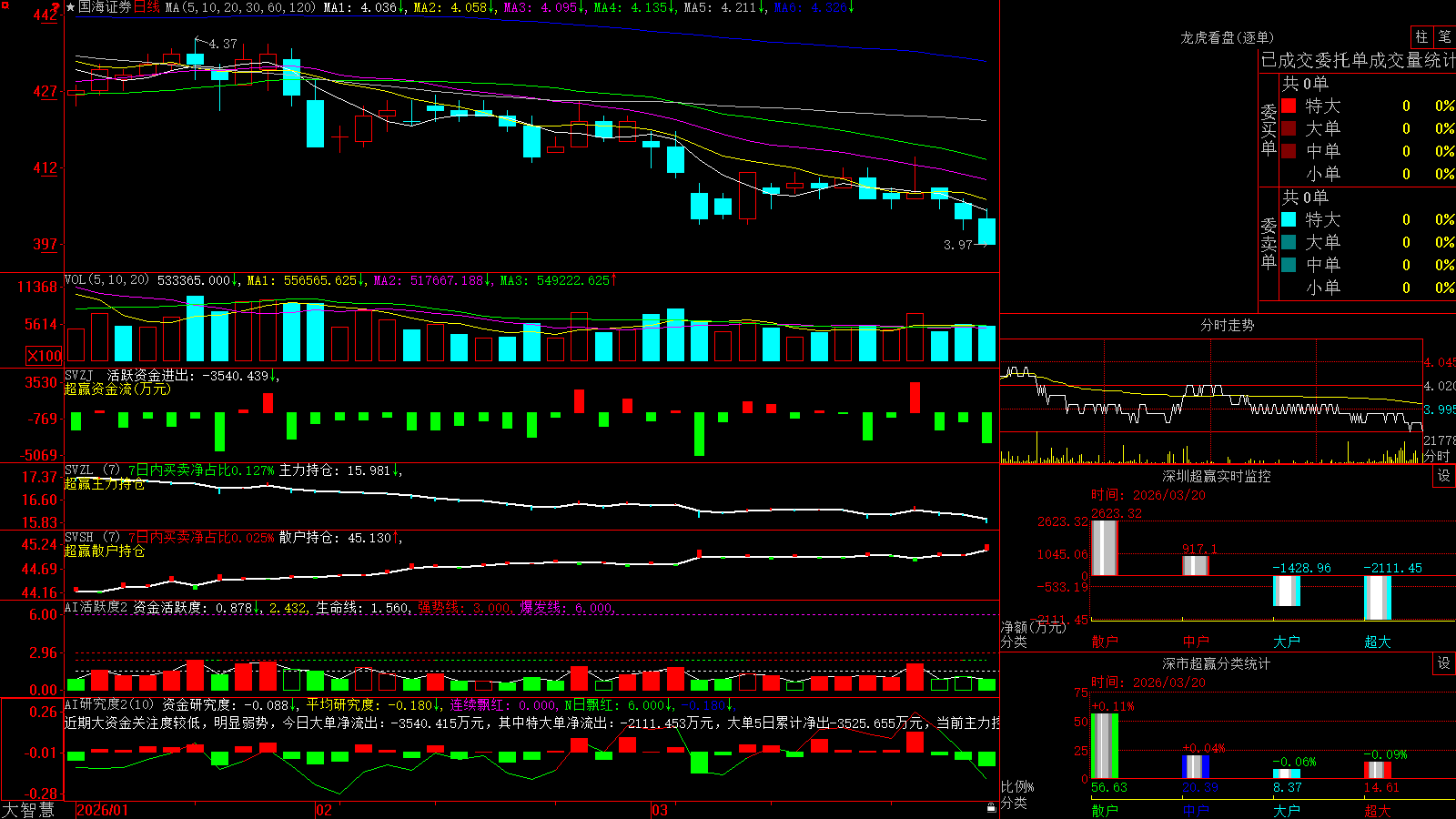Viewport: 1456px width, 819px height.
Task: Click 龙虎看盘(逐单) panel title
Action: point(1227,37)
